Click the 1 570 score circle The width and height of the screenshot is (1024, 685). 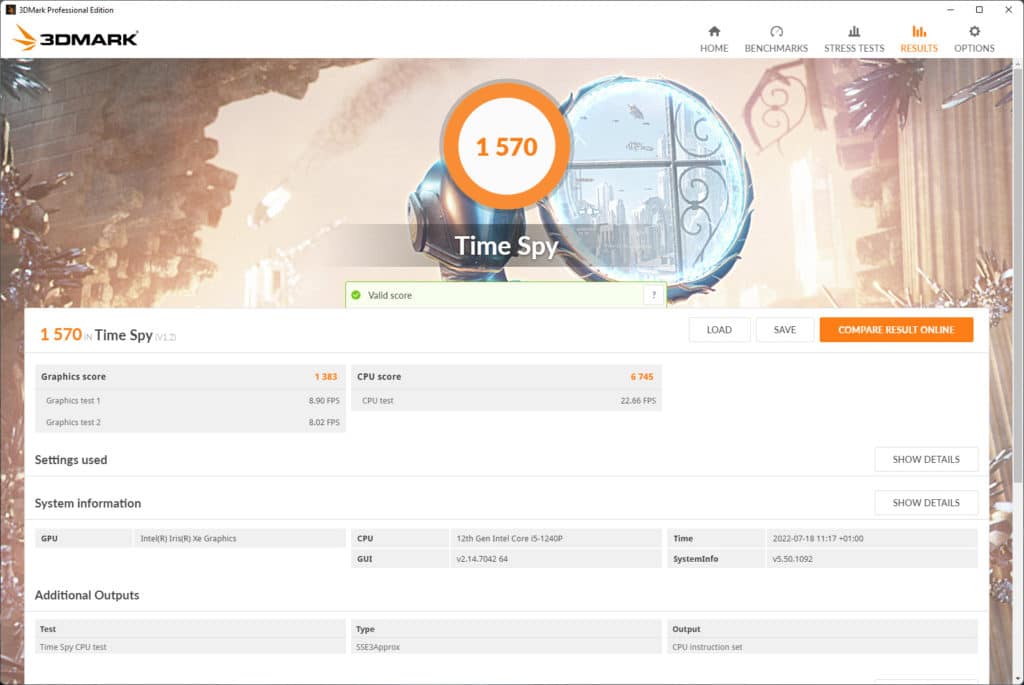click(x=506, y=146)
